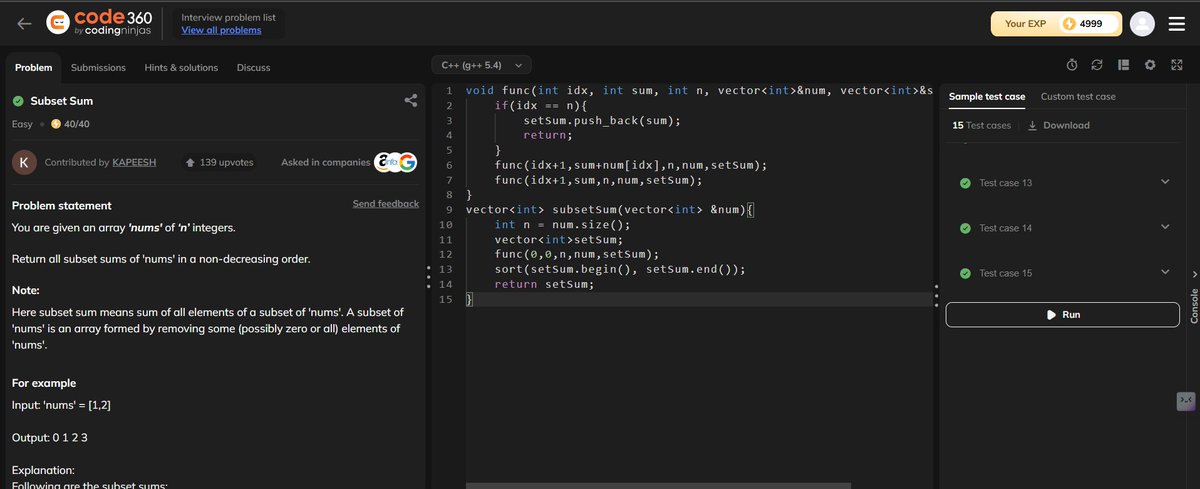Expand Test case 14 details
The image size is (1200, 489).
tap(1164, 227)
